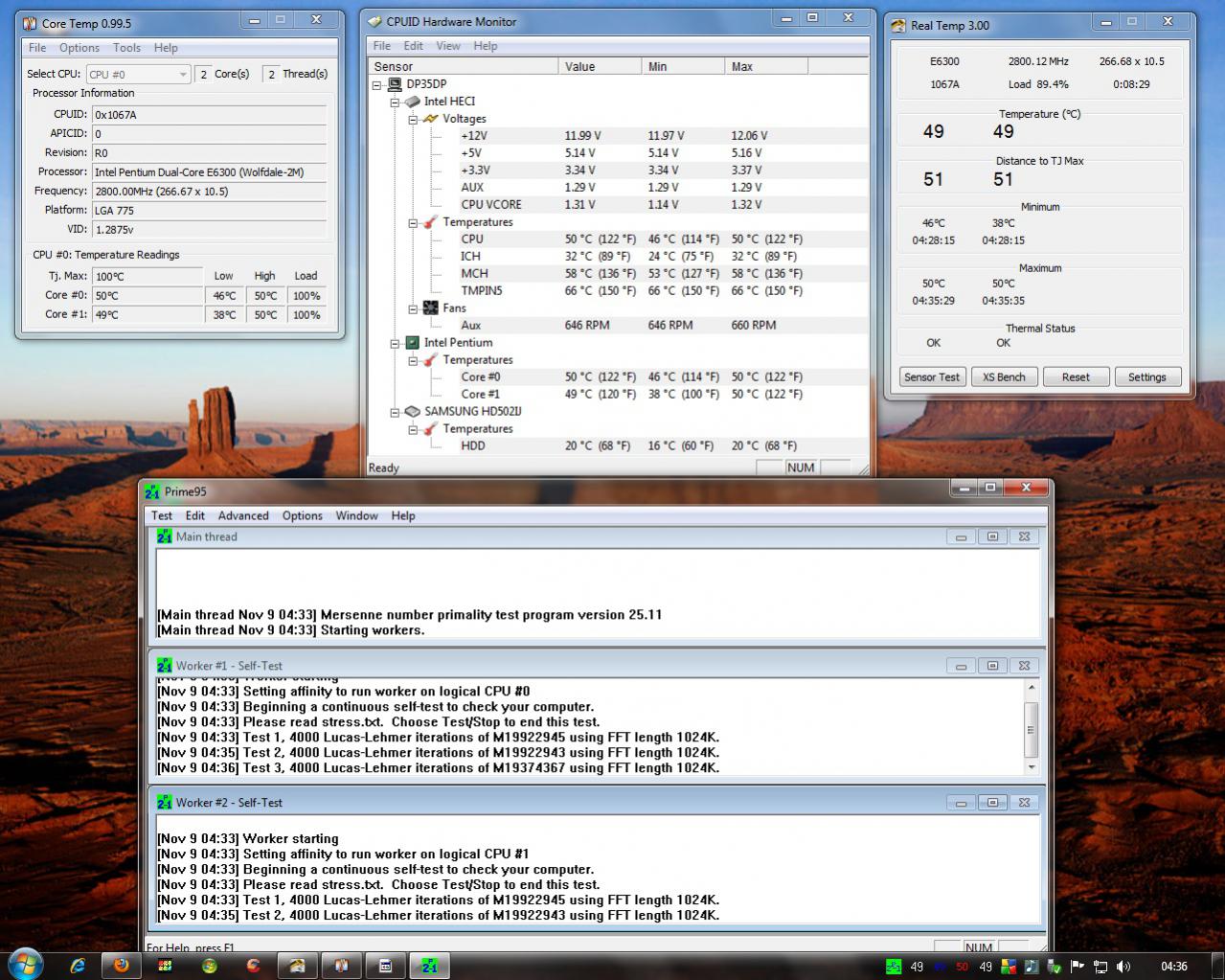Click the Action Center flag icon

1078,967
